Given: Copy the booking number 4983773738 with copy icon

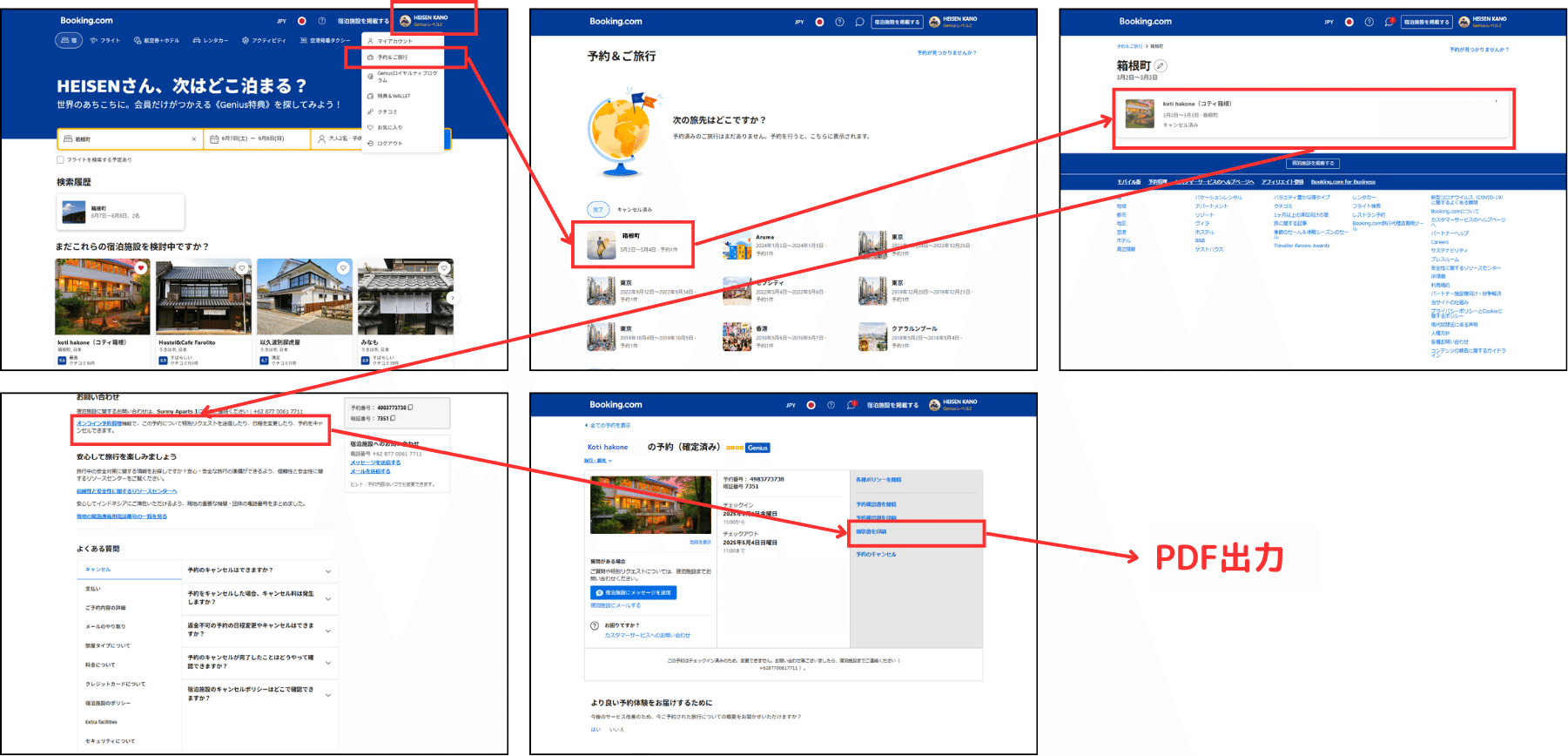Looking at the screenshot, I should click(x=411, y=407).
